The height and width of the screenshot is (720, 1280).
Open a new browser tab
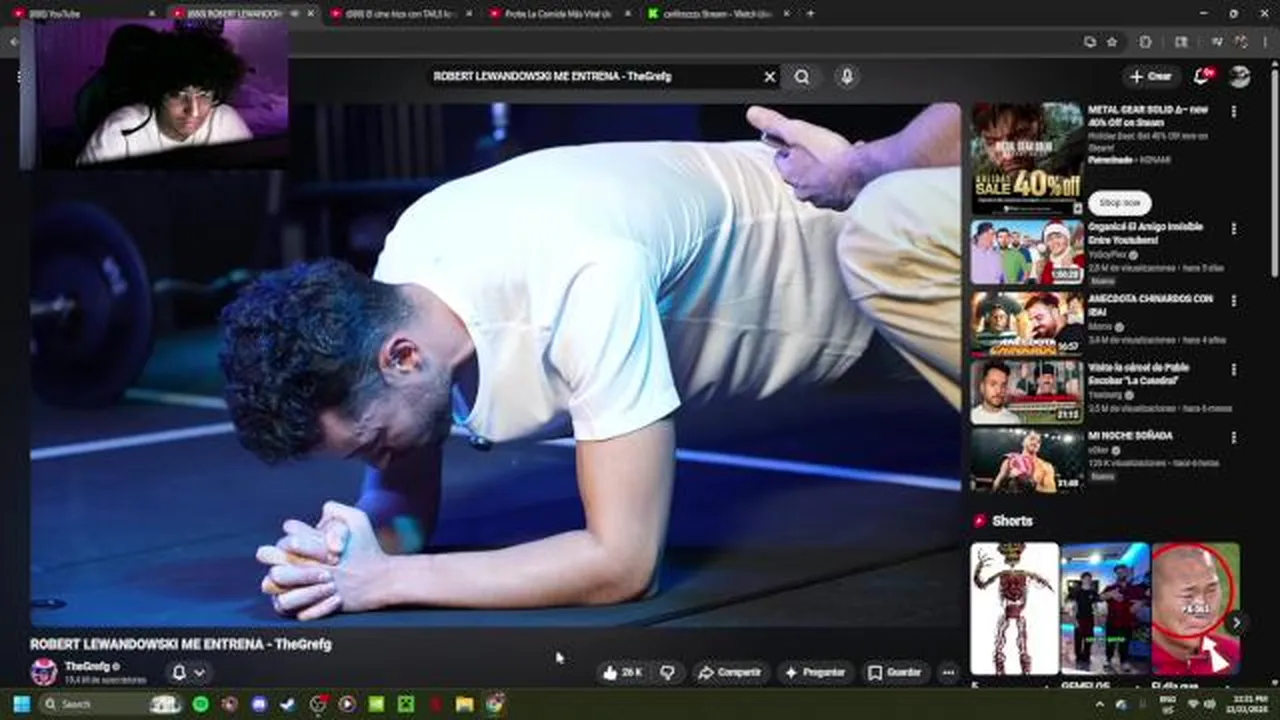click(810, 14)
